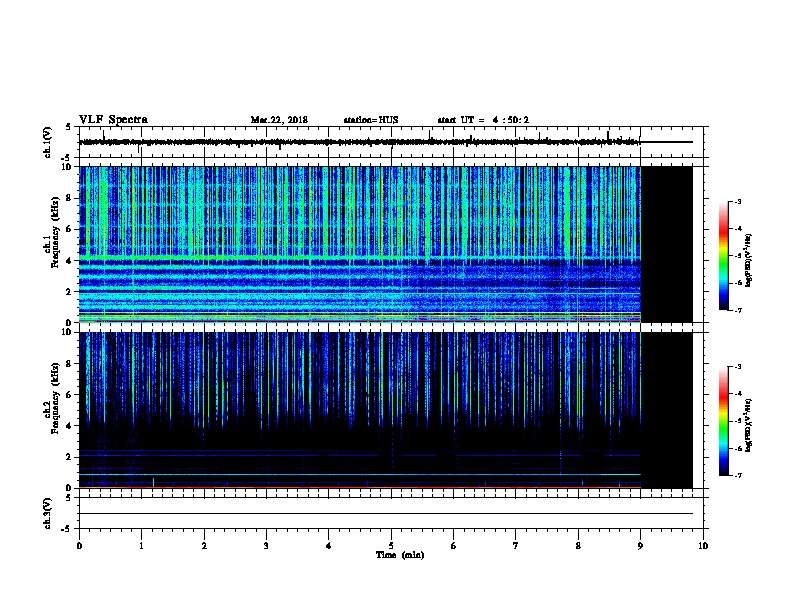792x612 pixels.
Task: Click the ch.1 spectrogram panel
Action: tap(386, 244)
